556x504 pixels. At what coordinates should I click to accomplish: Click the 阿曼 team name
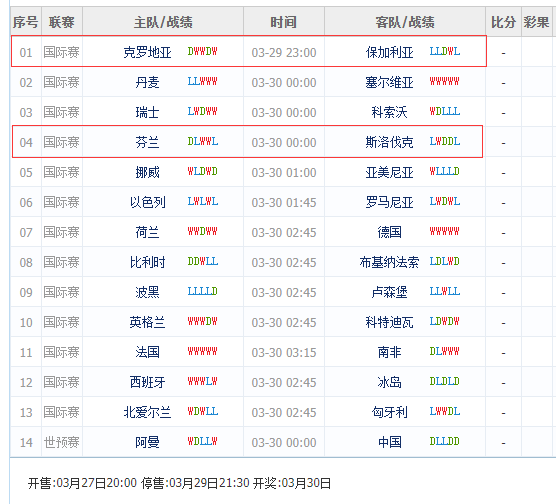click(147, 442)
